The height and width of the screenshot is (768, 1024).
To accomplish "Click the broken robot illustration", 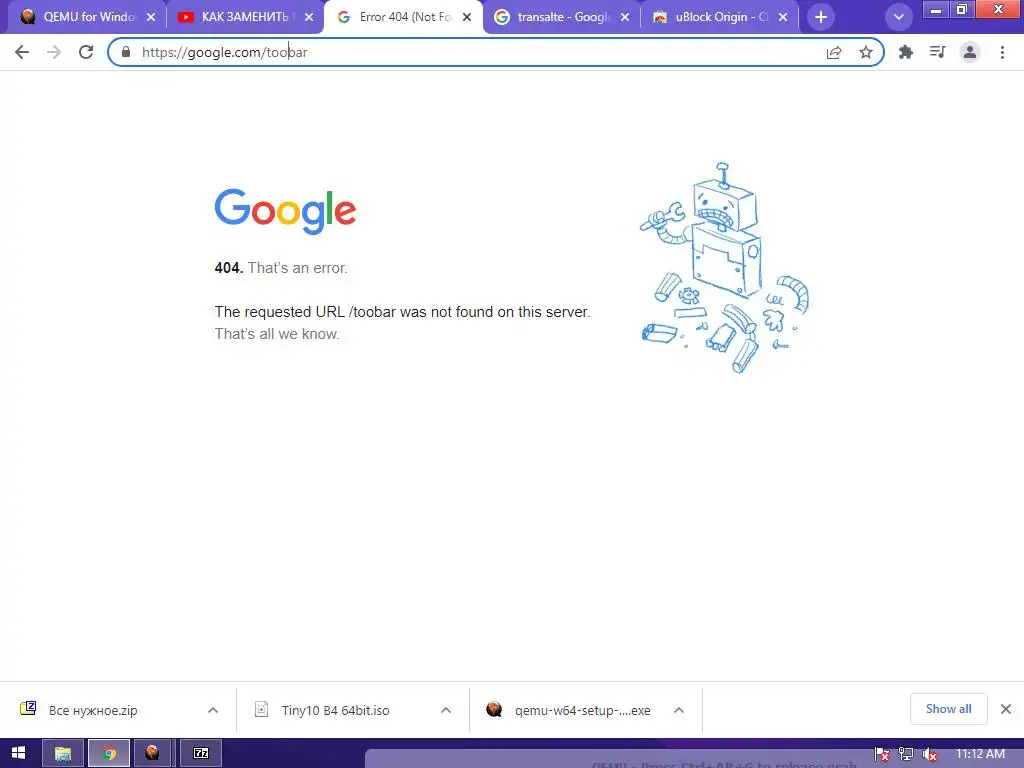I will [x=724, y=268].
